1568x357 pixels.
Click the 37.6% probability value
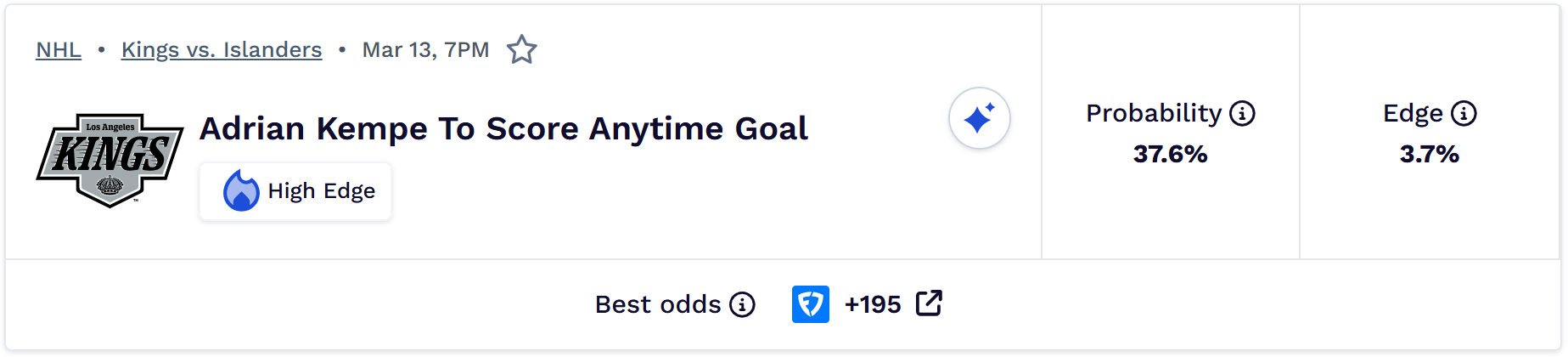(x=1170, y=154)
